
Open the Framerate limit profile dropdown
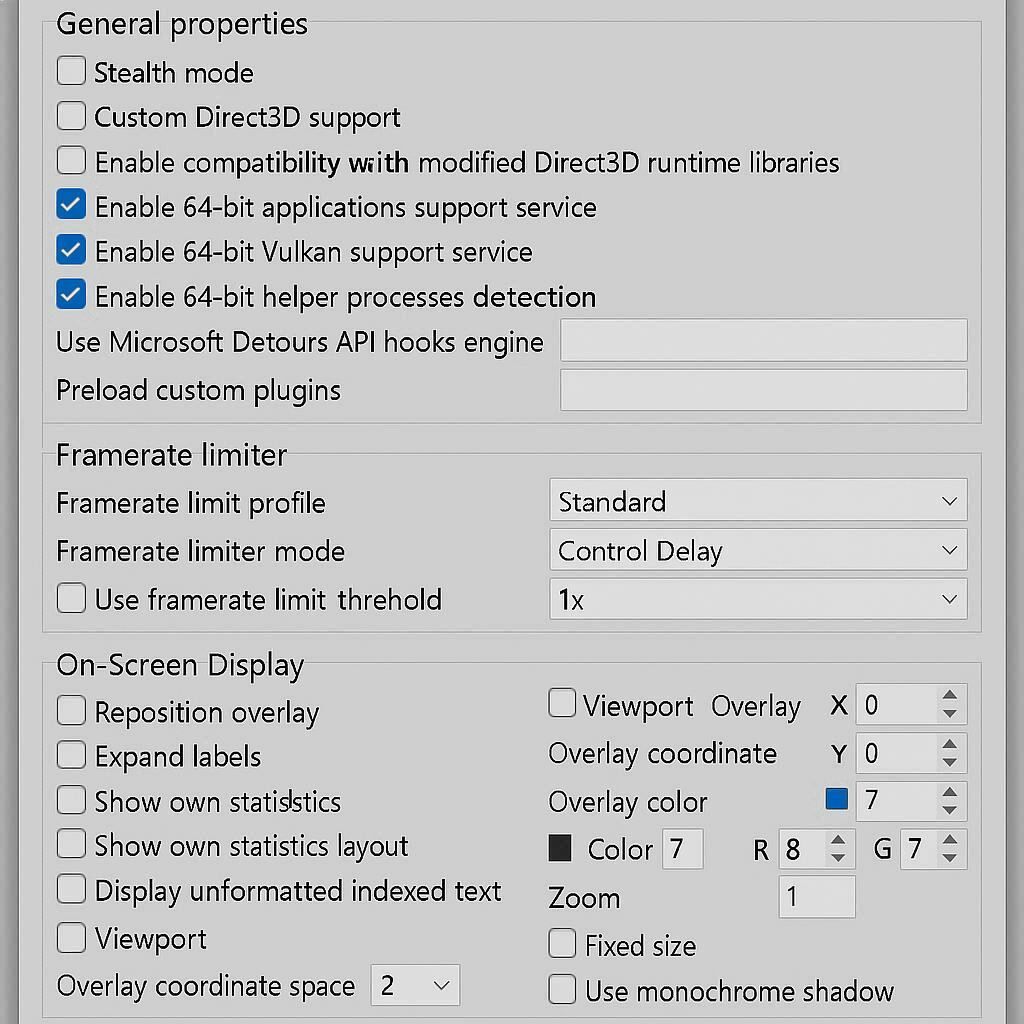coord(758,501)
